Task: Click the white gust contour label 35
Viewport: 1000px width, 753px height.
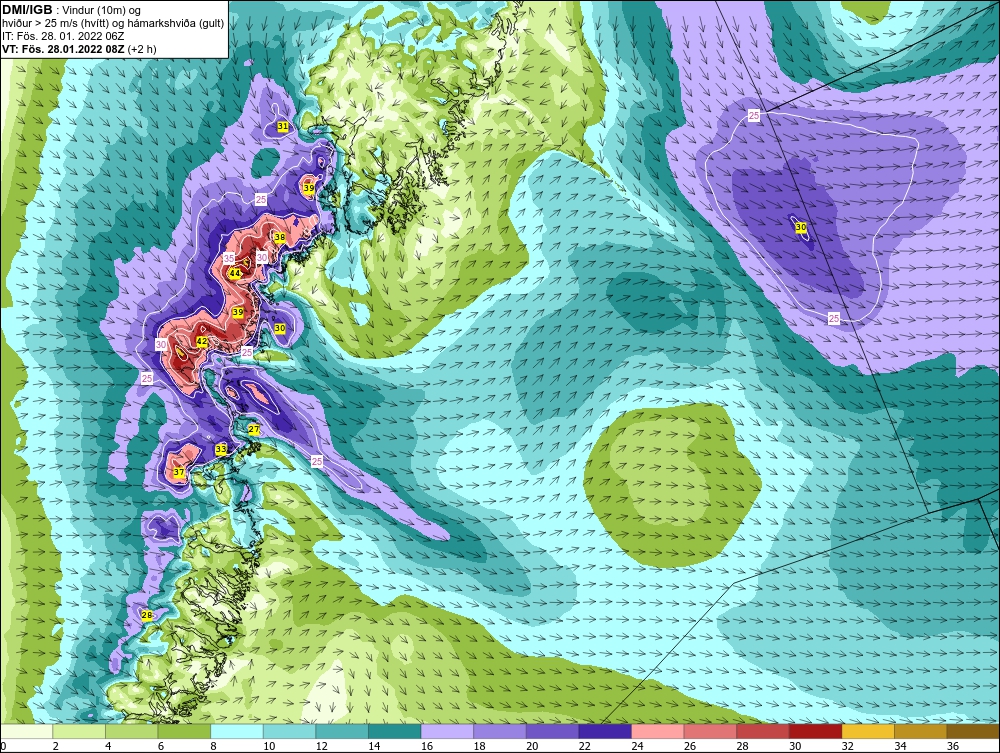Action: coord(229,258)
